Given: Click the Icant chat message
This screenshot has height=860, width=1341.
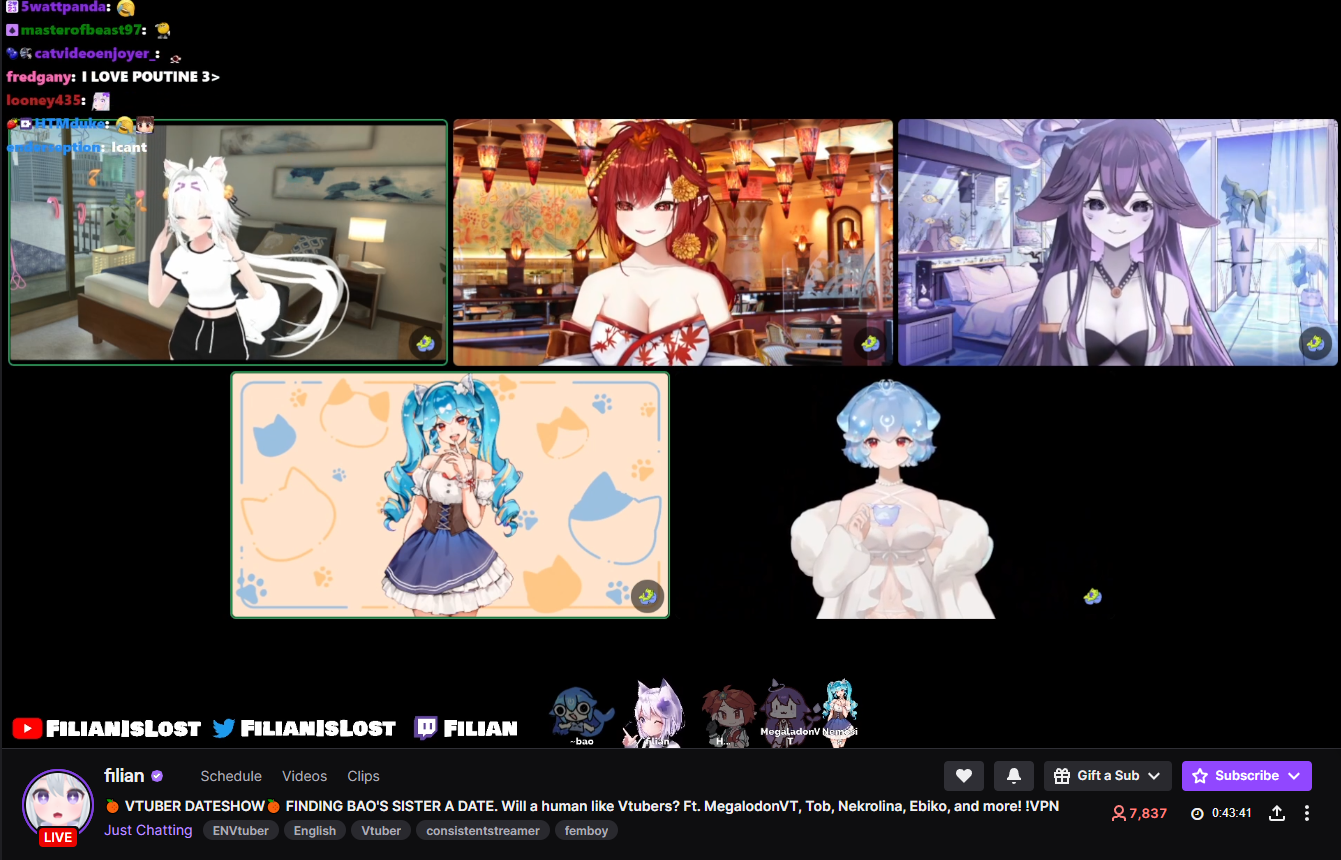Looking at the screenshot, I should (129, 147).
